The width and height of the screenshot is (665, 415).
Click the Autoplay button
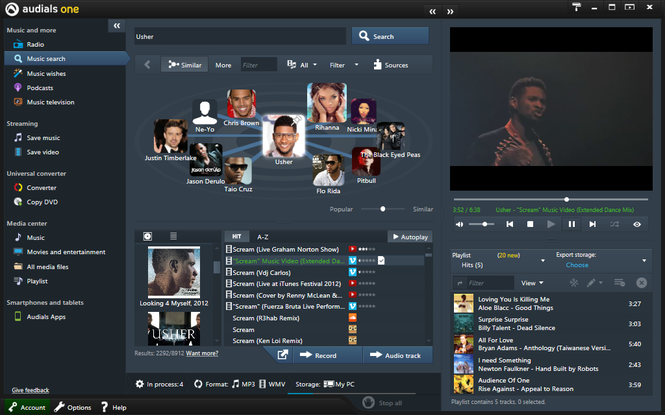tap(410, 237)
